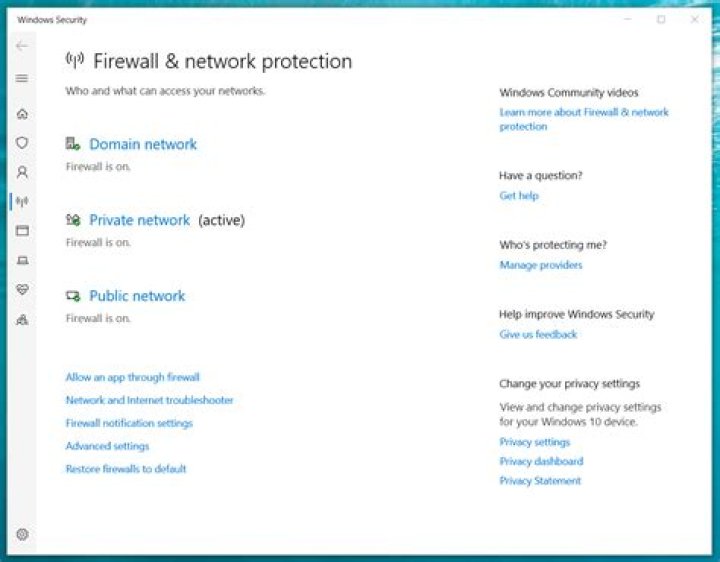Click Allow an app through firewall
This screenshot has width=720, height=562.
[132, 377]
